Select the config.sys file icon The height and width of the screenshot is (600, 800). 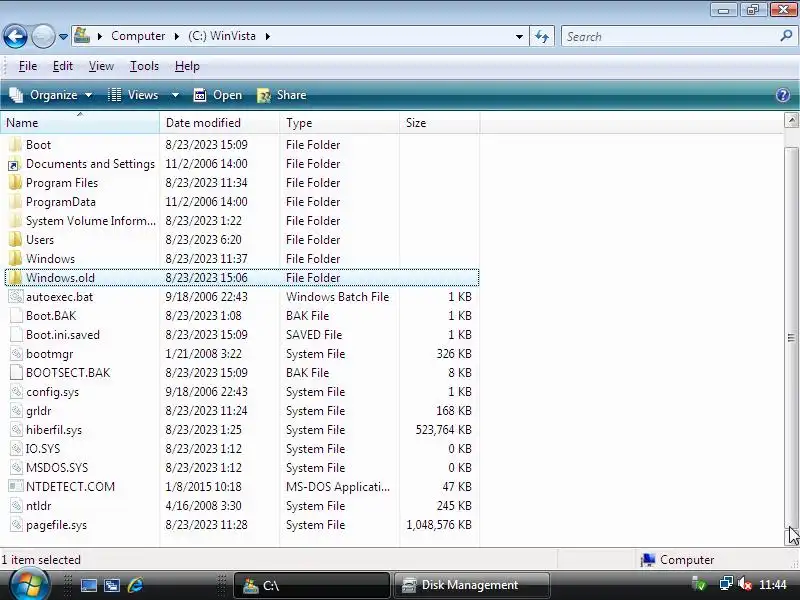(16, 392)
